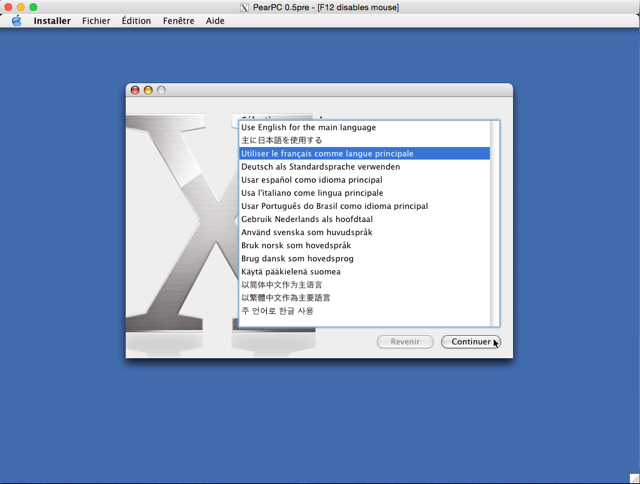This screenshot has height=484, width=640.
Task: Select Usar Português do Brasil row
Action: pyautogui.click(x=364, y=206)
